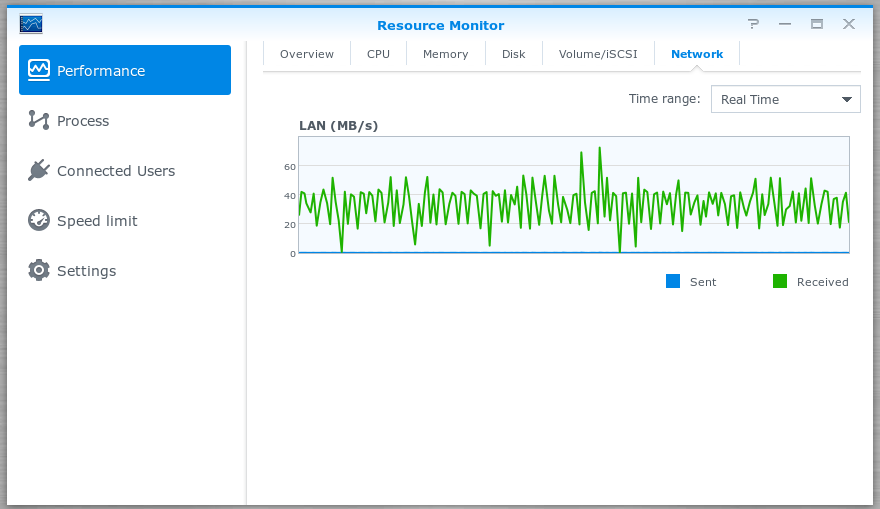Switch to the Overview tab

[x=306, y=54]
